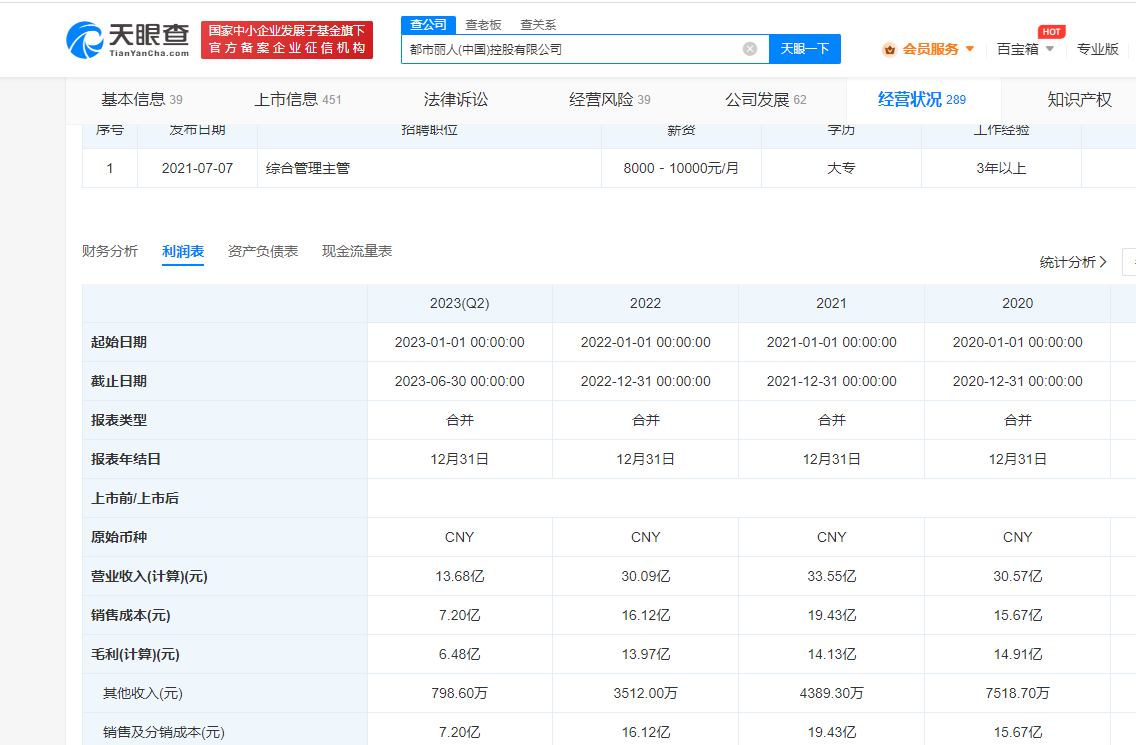The width and height of the screenshot is (1136, 745).
Task: Switch to the 财务分析 tab
Action: tap(110, 251)
